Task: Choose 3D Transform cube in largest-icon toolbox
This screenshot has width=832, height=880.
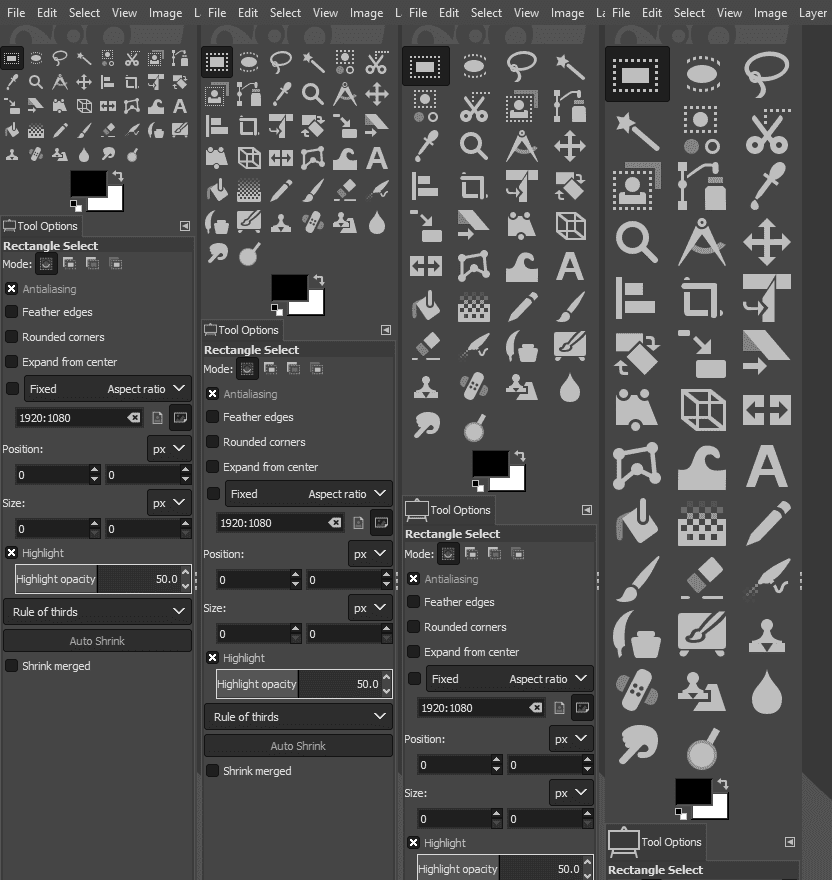Action: pos(702,410)
